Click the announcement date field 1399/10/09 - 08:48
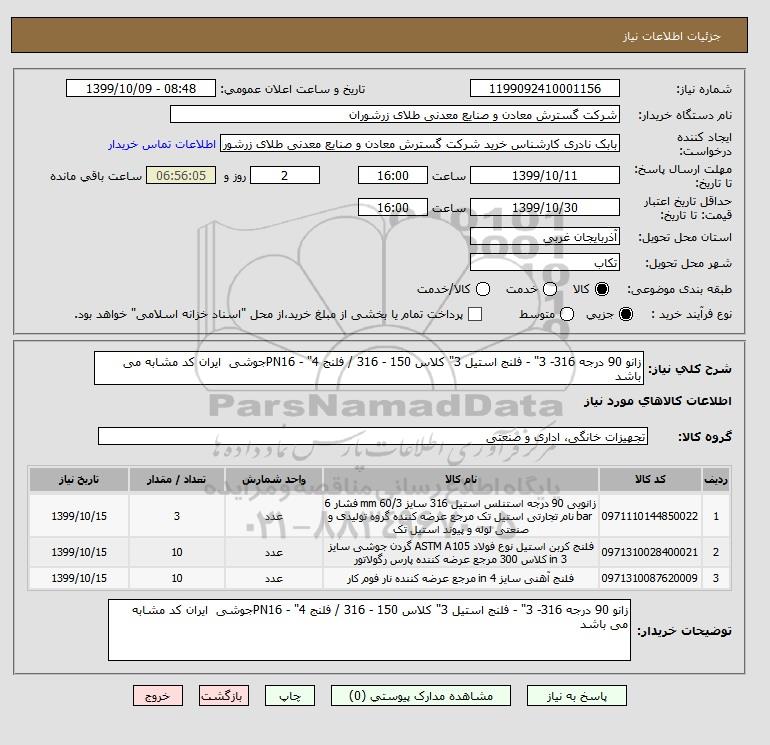Image resolution: width=770 pixels, height=745 pixels. click(x=141, y=88)
